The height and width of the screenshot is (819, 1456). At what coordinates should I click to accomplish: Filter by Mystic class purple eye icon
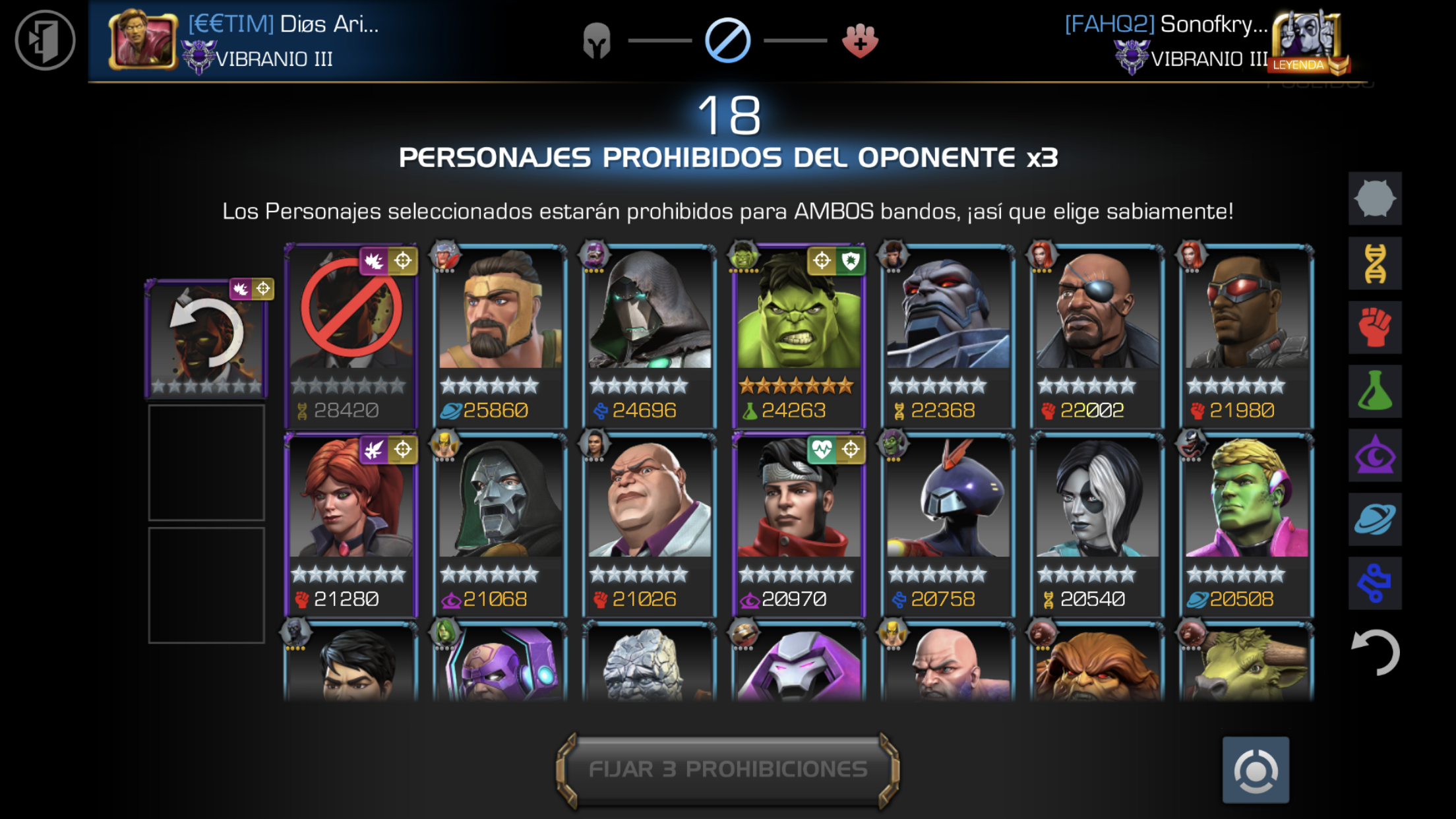tap(1375, 455)
